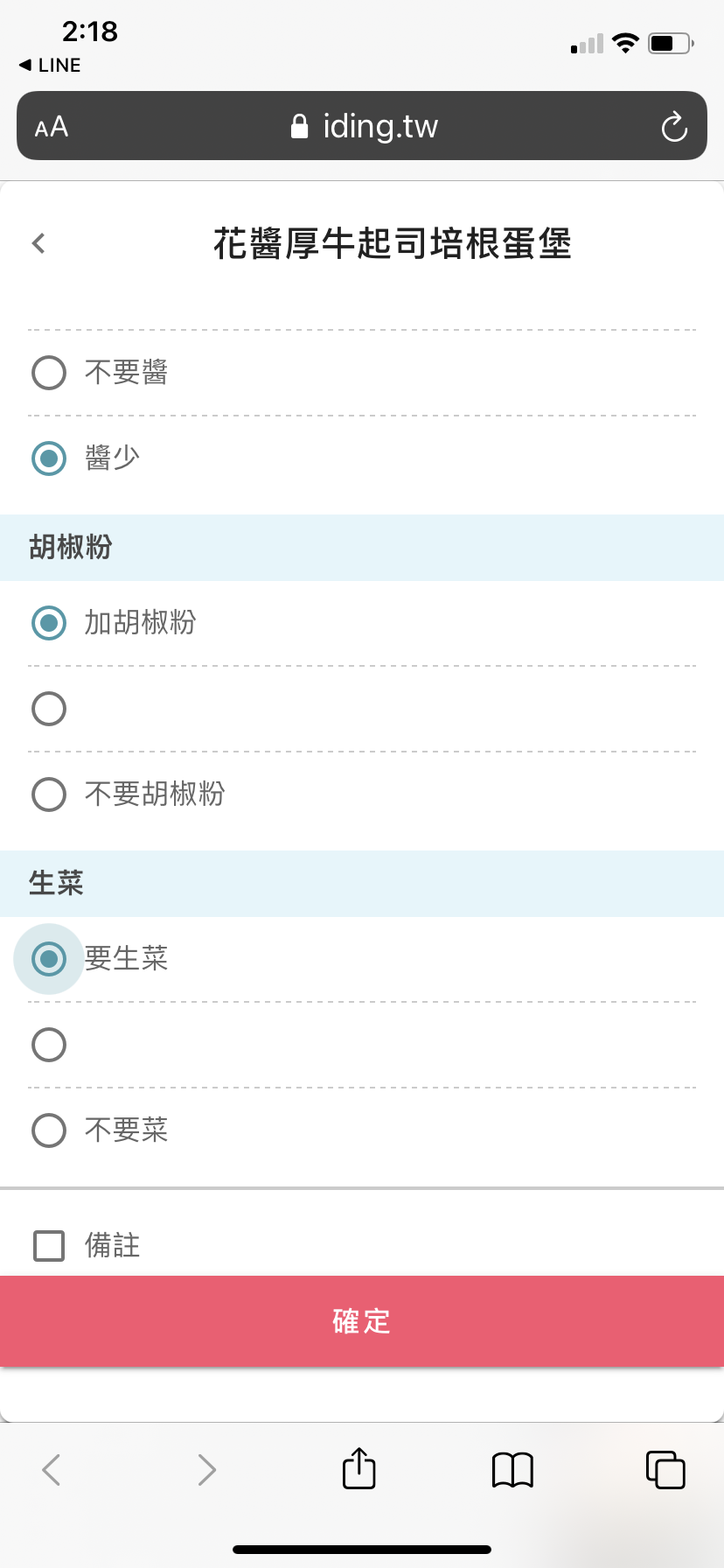Select the unlabeled option under 胡椒粉
The height and width of the screenshot is (1568, 724).
click(x=49, y=709)
